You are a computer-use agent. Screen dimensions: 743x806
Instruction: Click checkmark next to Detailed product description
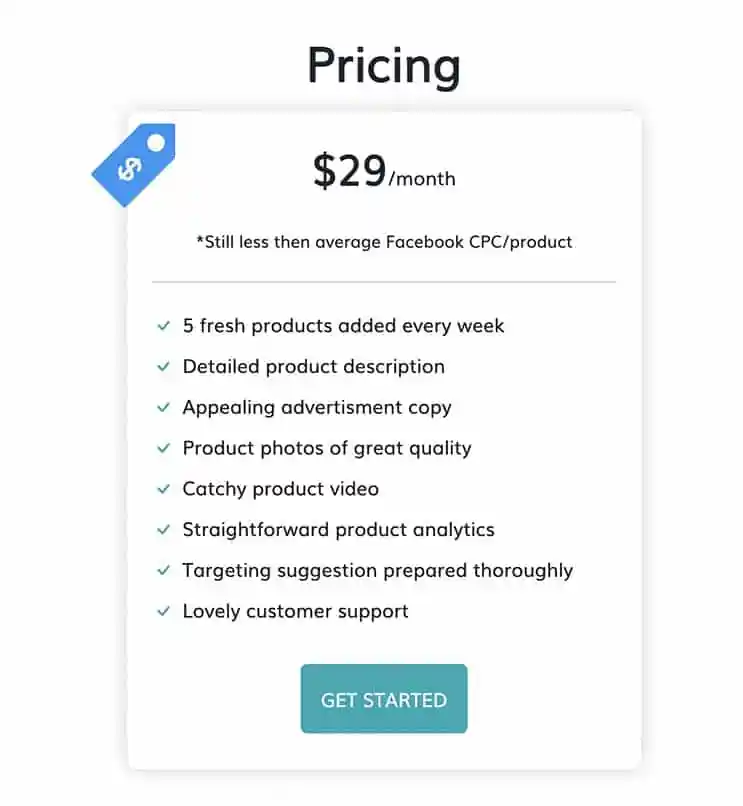coord(164,367)
